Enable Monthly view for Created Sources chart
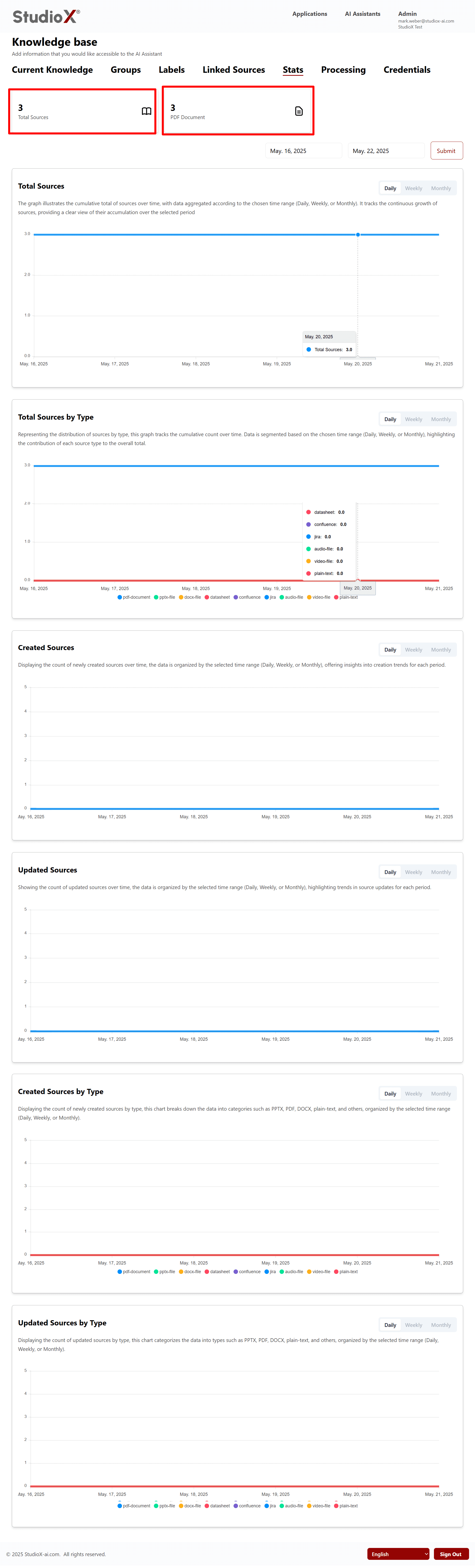The image size is (475, 1568). 441,650
